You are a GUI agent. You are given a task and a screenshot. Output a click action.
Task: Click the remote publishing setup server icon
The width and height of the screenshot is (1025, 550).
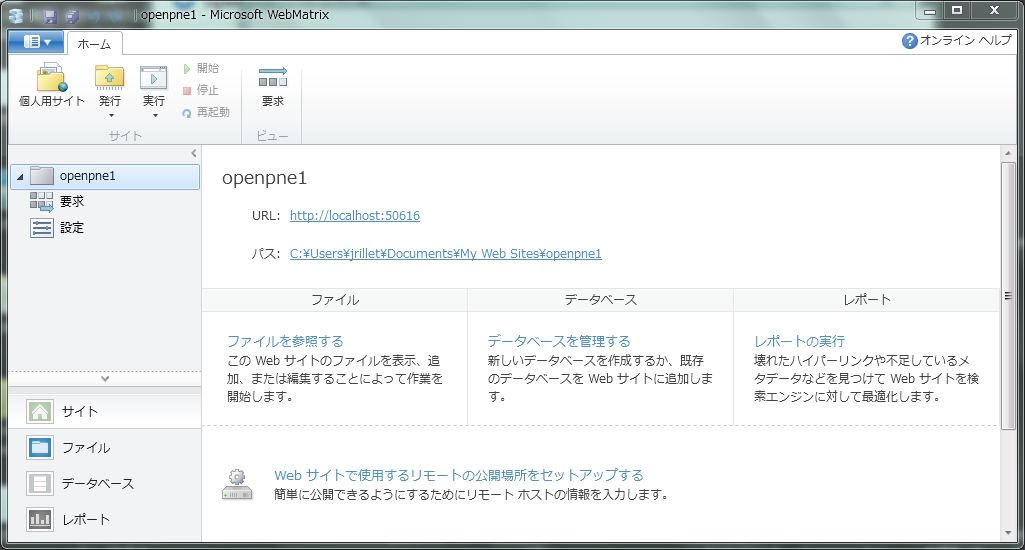[237, 485]
